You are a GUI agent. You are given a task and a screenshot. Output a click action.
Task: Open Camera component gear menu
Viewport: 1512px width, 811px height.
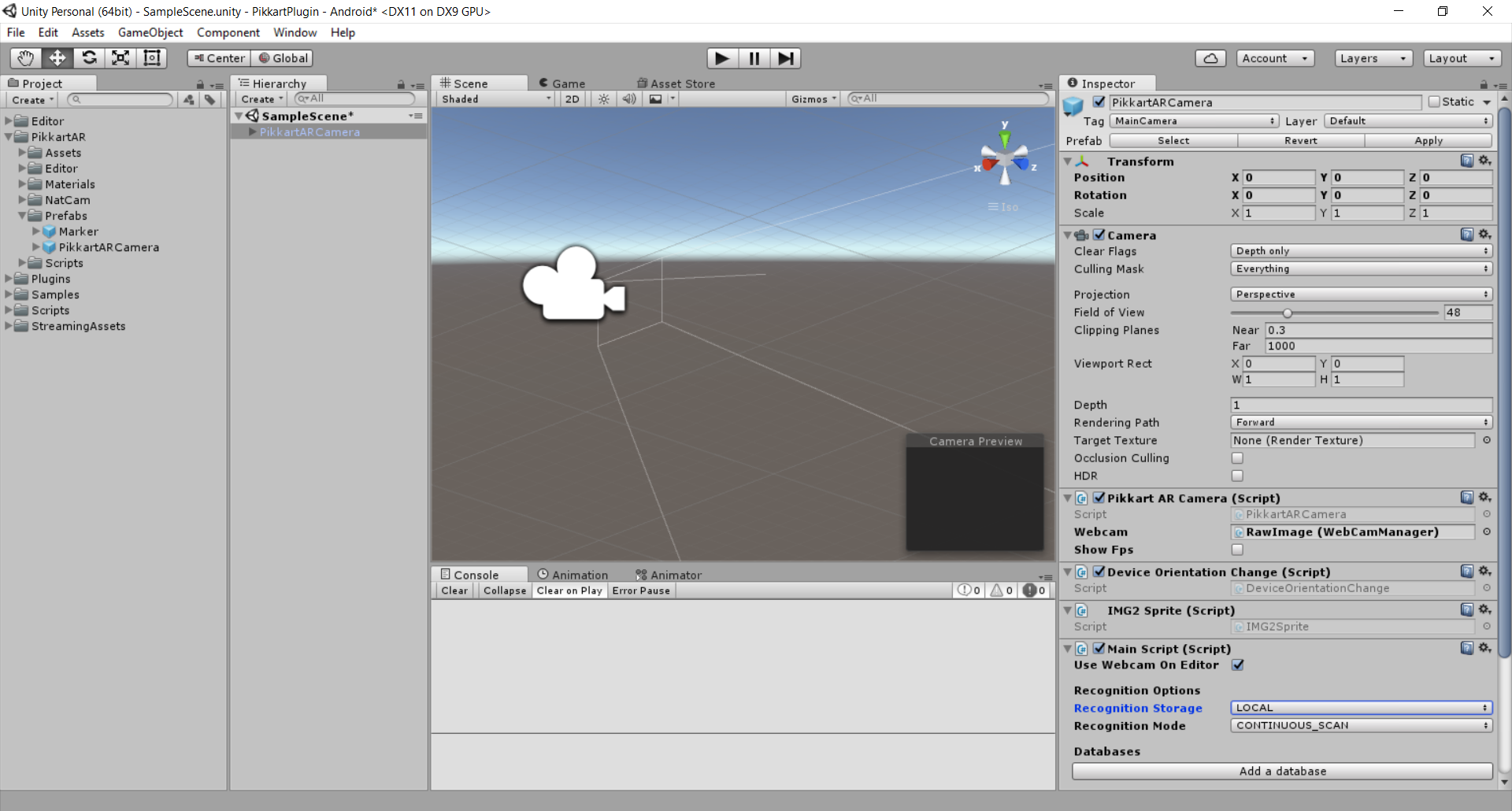pyautogui.click(x=1484, y=235)
